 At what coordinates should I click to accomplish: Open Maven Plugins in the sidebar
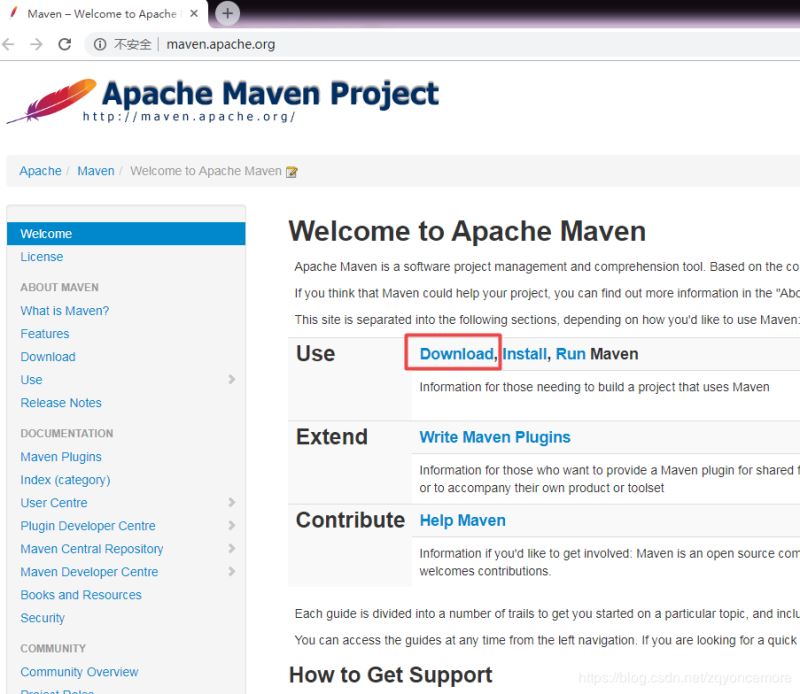pyautogui.click(x=61, y=457)
